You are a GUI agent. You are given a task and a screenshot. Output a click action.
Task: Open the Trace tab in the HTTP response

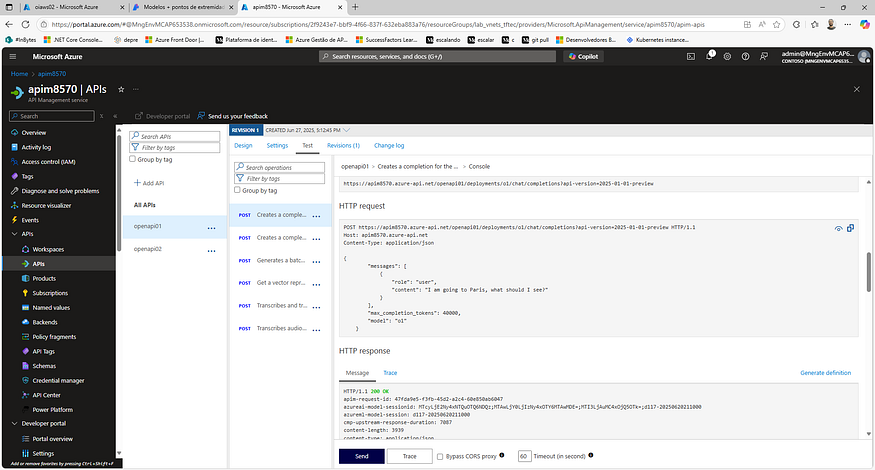390,373
